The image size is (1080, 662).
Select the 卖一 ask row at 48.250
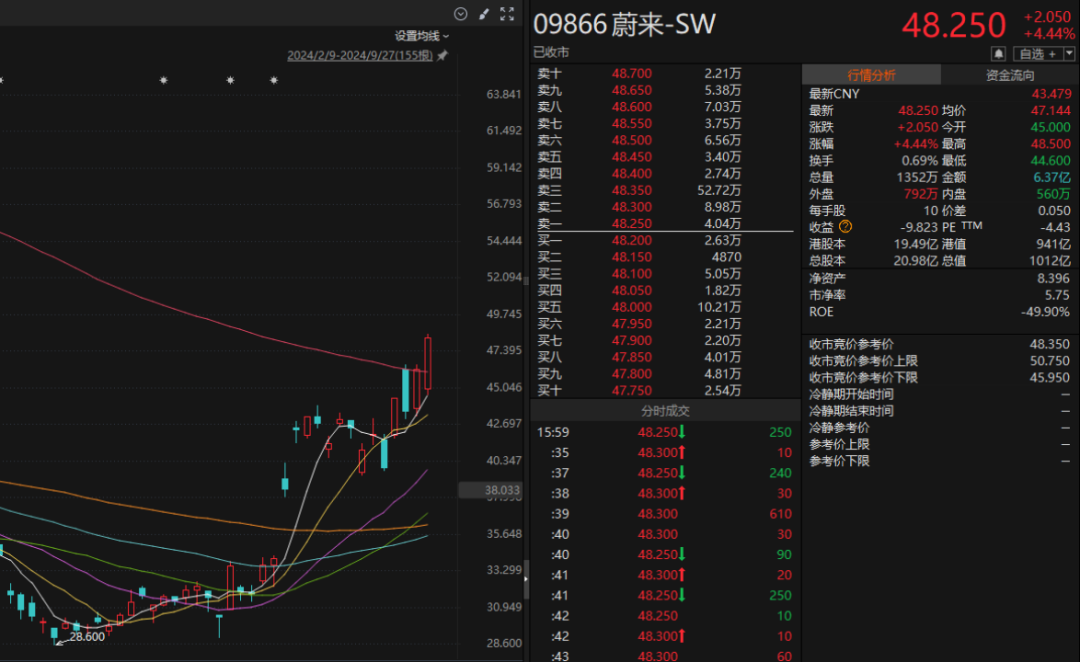[x=640, y=224]
